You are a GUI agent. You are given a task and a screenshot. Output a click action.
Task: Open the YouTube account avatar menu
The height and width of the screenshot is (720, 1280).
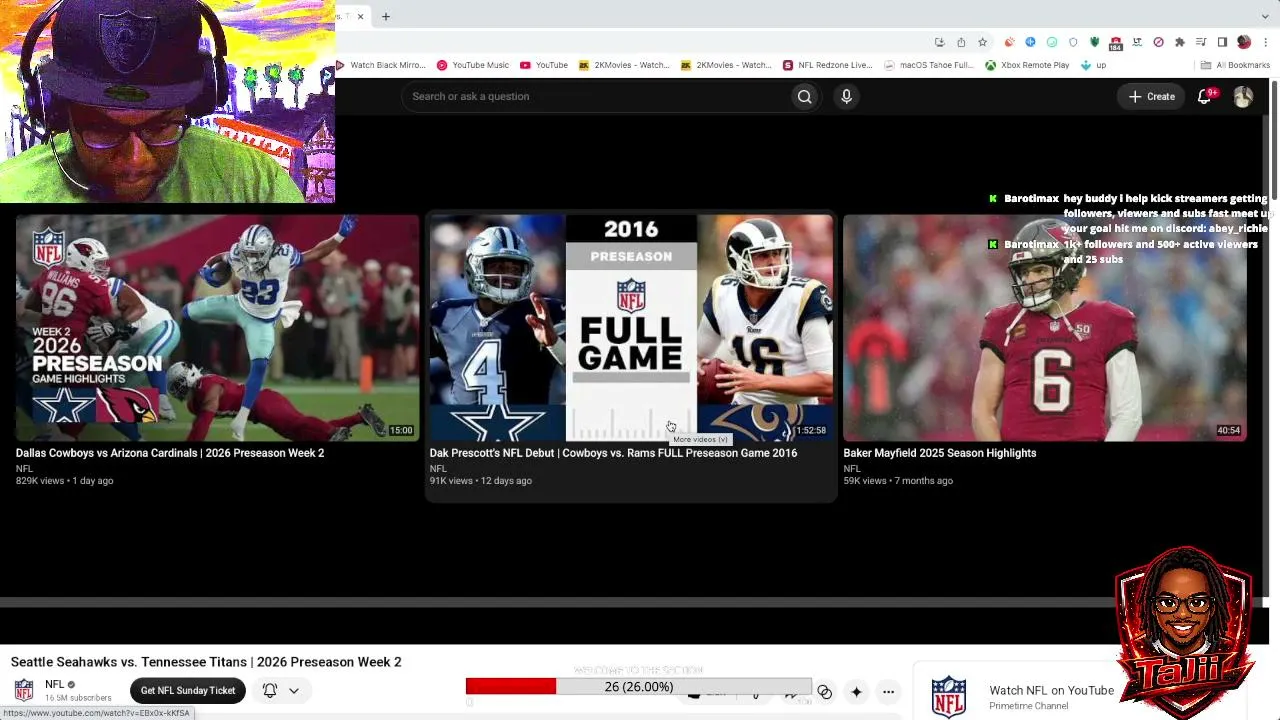click(1243, 96)
